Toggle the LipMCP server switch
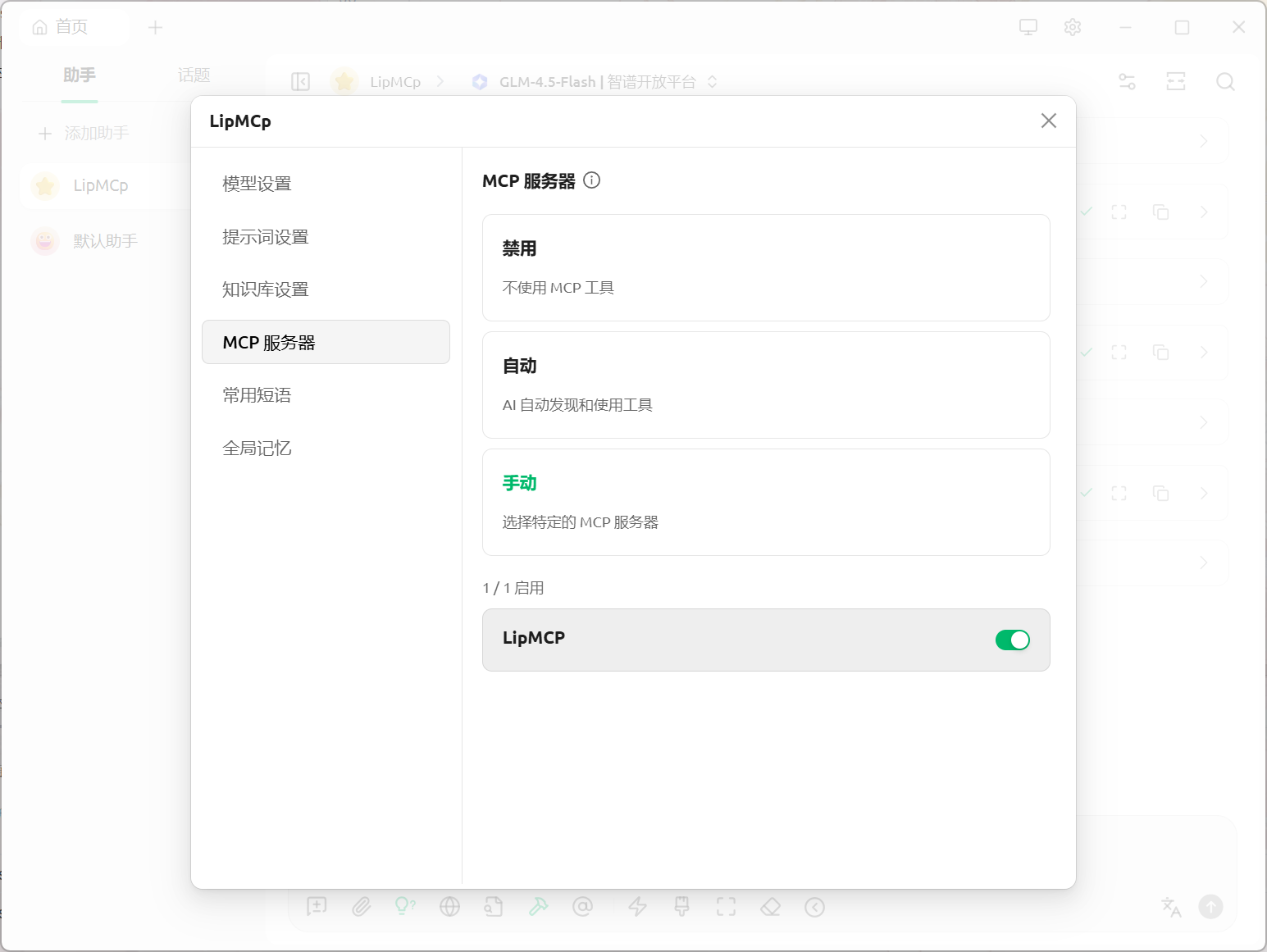Viewport: 1267px width, 952px height. tap(1012, 640)
